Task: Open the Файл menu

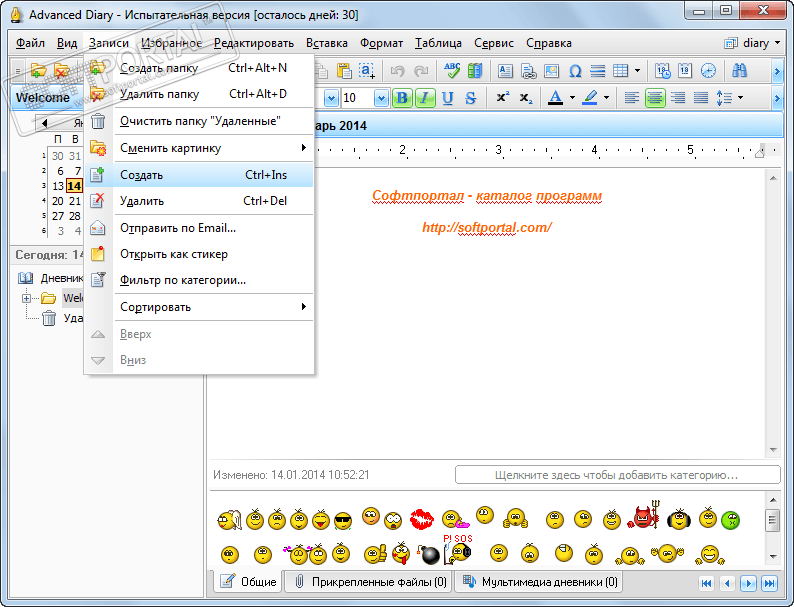Action: (30, 43)
